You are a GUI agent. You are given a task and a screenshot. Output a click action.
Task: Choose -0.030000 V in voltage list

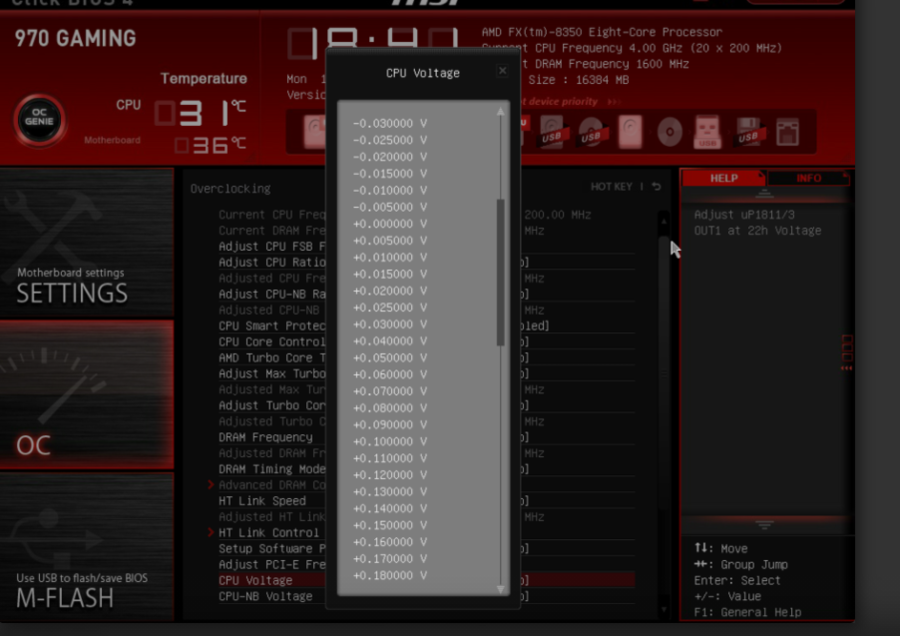pos(390,123)
